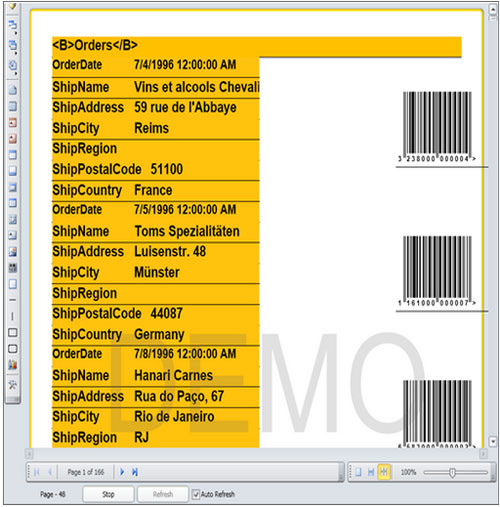Screen dimensions: 500x507
Task: Click the 'Page 1 of 166' indicator
Action: click(x=86, y=472)
